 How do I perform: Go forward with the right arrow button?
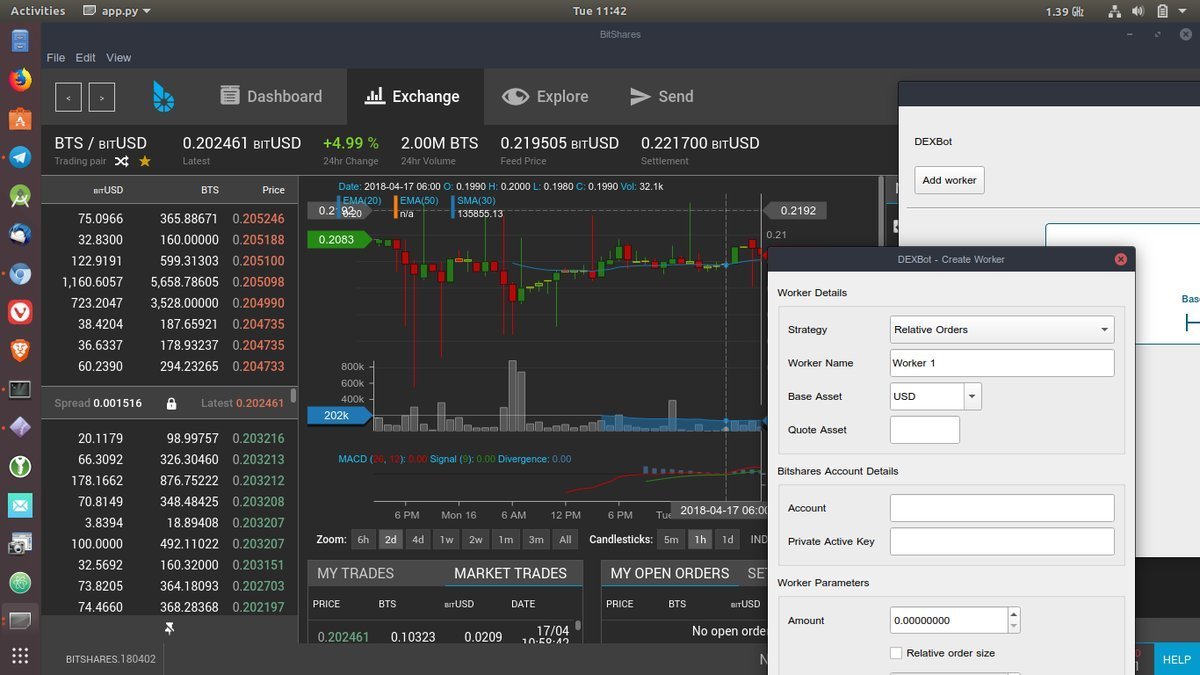pos(102,97)
